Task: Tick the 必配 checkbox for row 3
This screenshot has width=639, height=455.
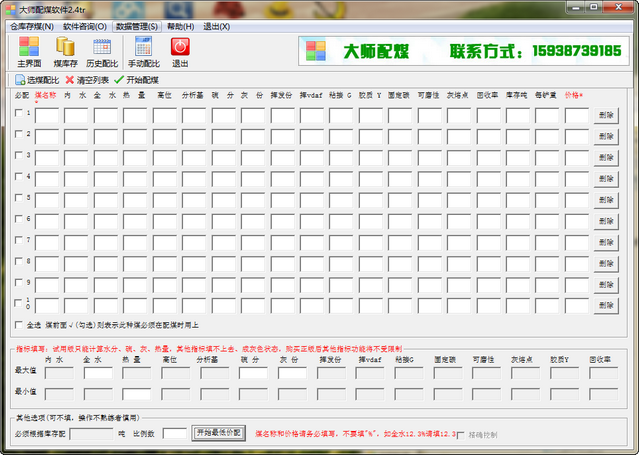Action: point(19,155)
